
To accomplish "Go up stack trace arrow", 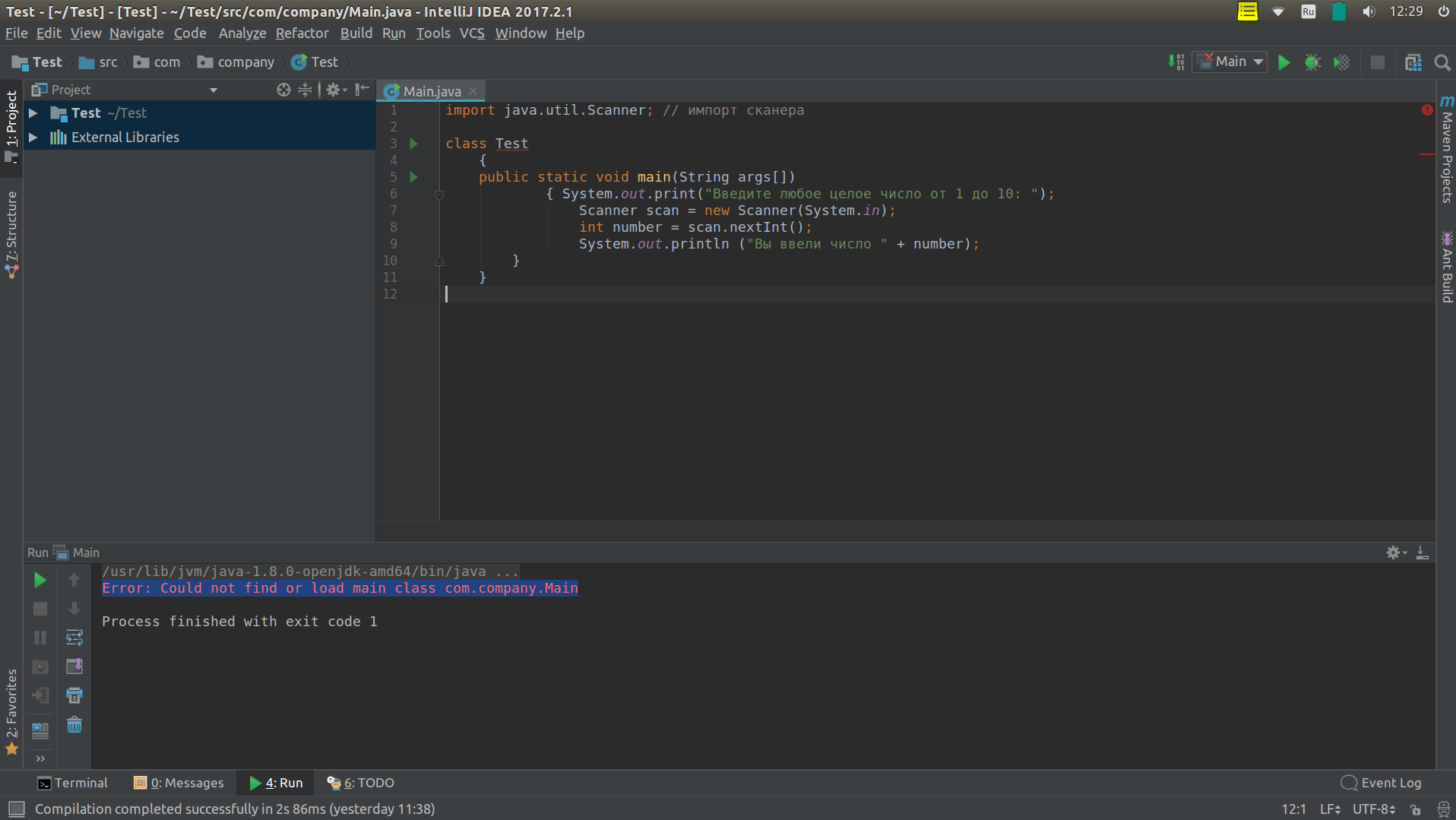I will (x=74, y=581).
